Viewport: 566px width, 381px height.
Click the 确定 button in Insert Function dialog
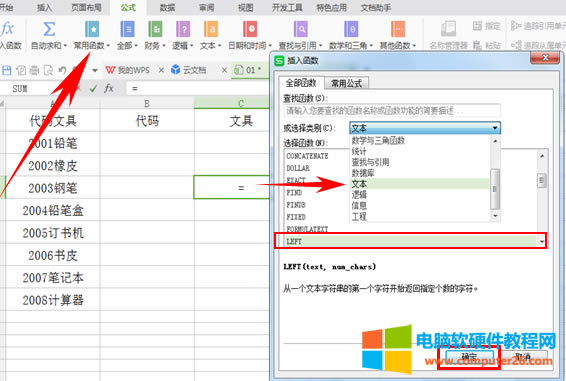[469, 357]
